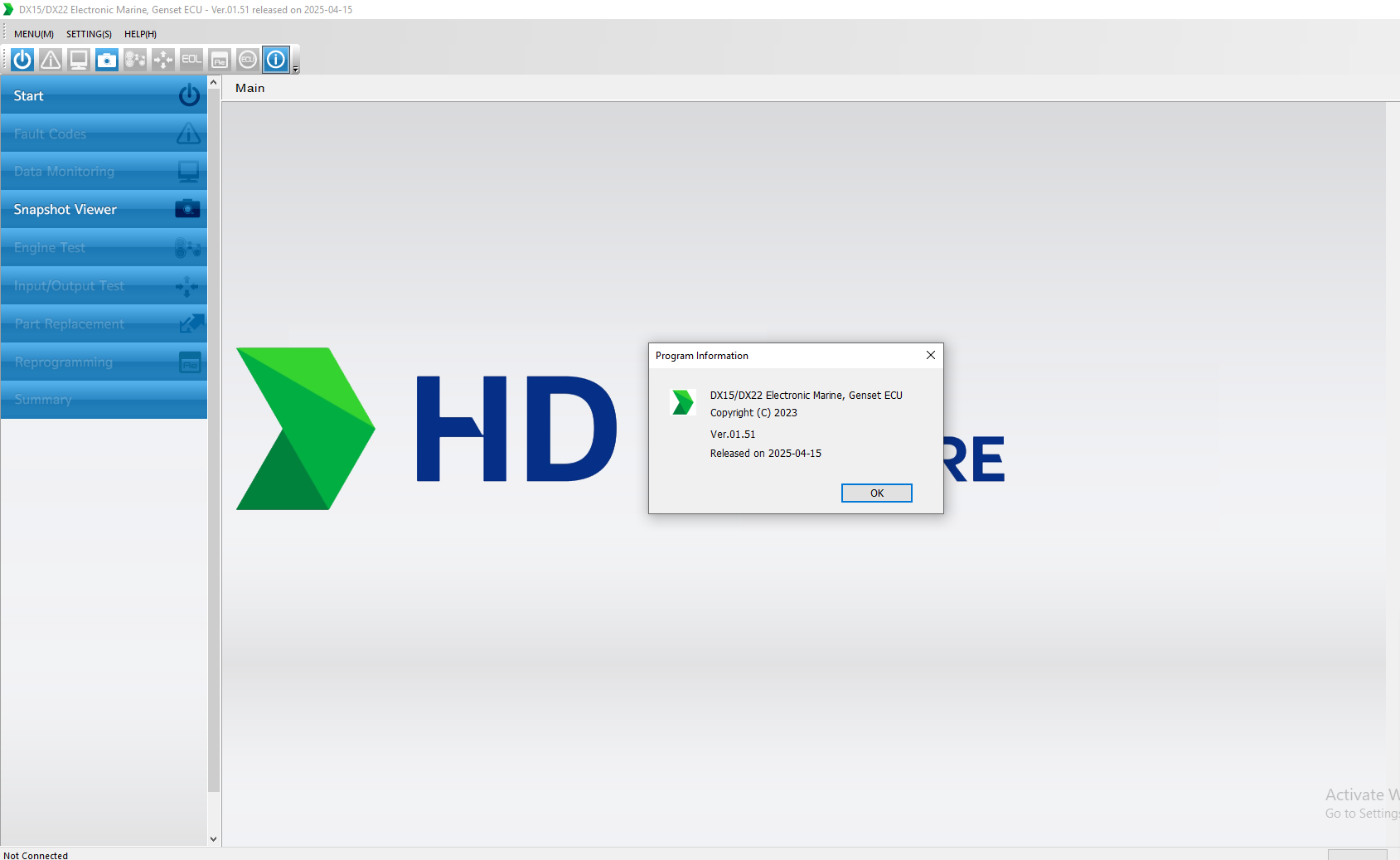Click the Input/Output Test arrows toolbar icon
Image resolution: width=1400 pixels, height=860 pixels.
tap(163, 60)
